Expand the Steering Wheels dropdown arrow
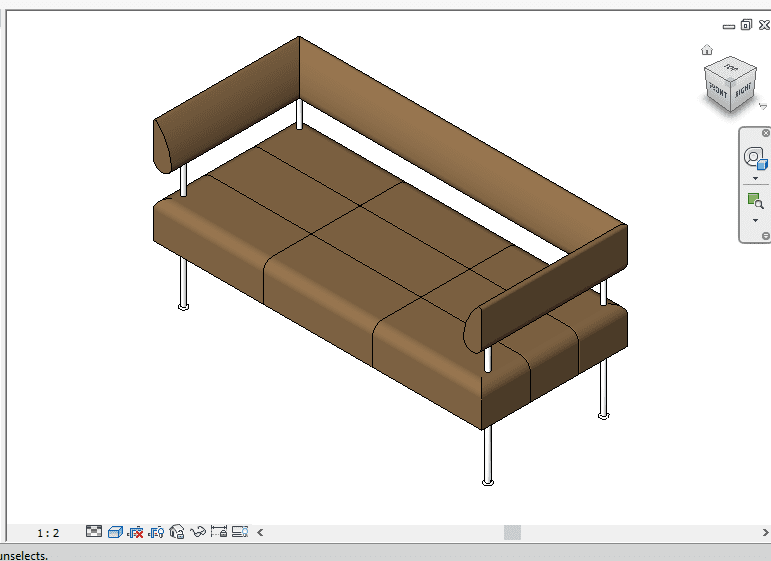 [x=755, y=179]
